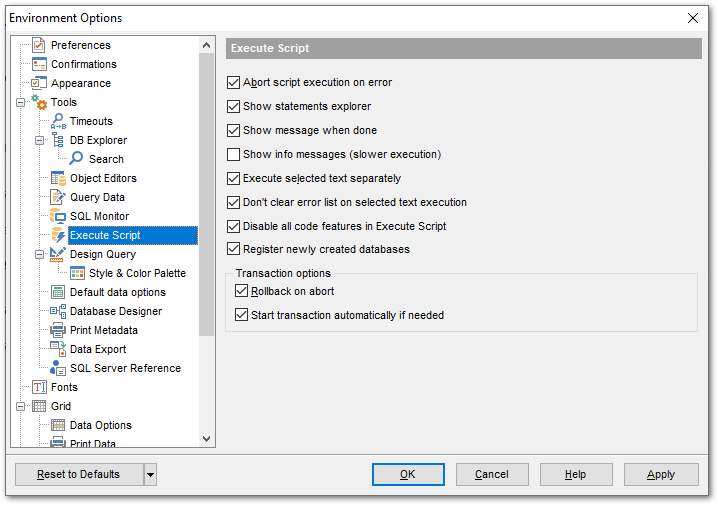Toggle Start transaction automatically if needed

(241, 315)
